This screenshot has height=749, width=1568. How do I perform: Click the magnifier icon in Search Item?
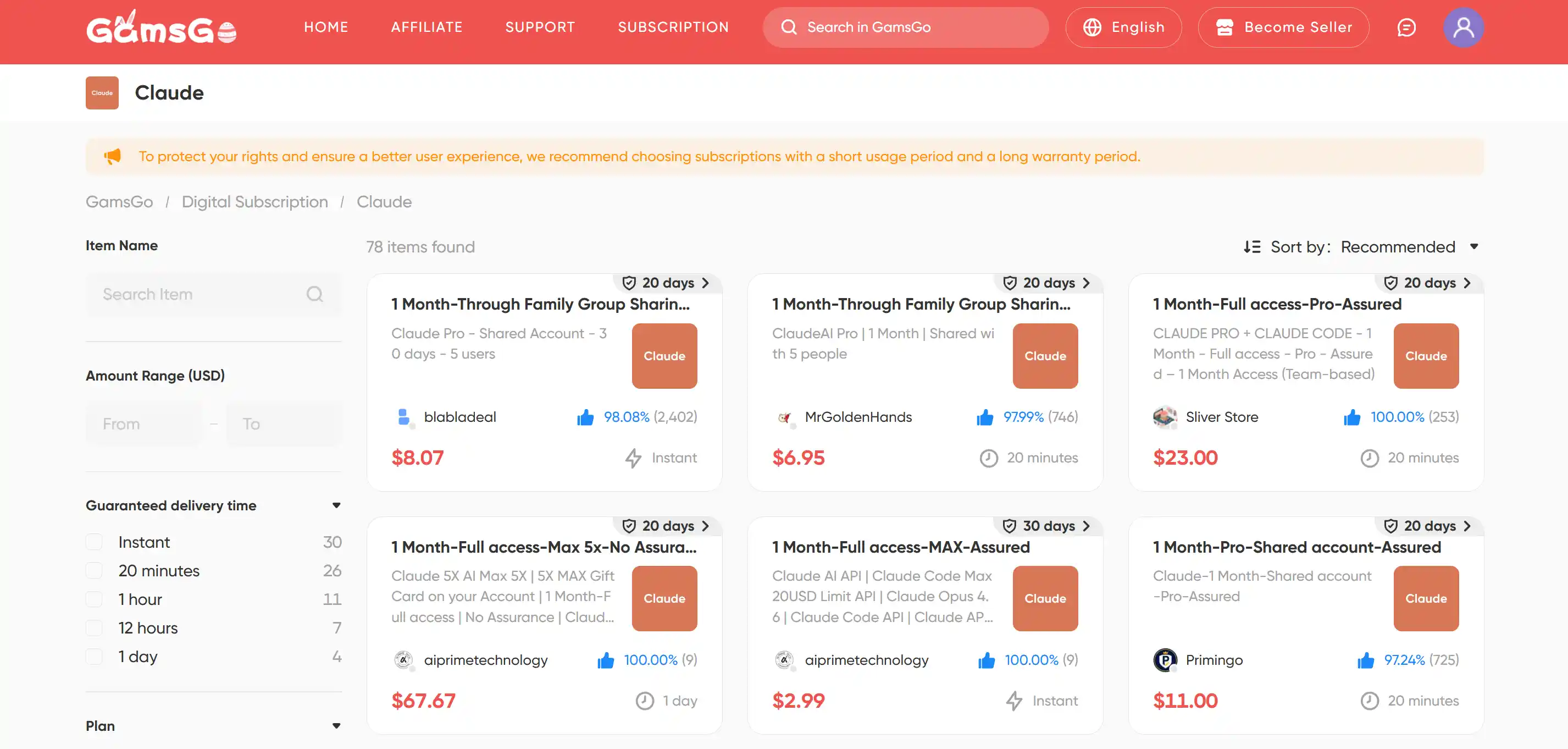pos(315,294)
